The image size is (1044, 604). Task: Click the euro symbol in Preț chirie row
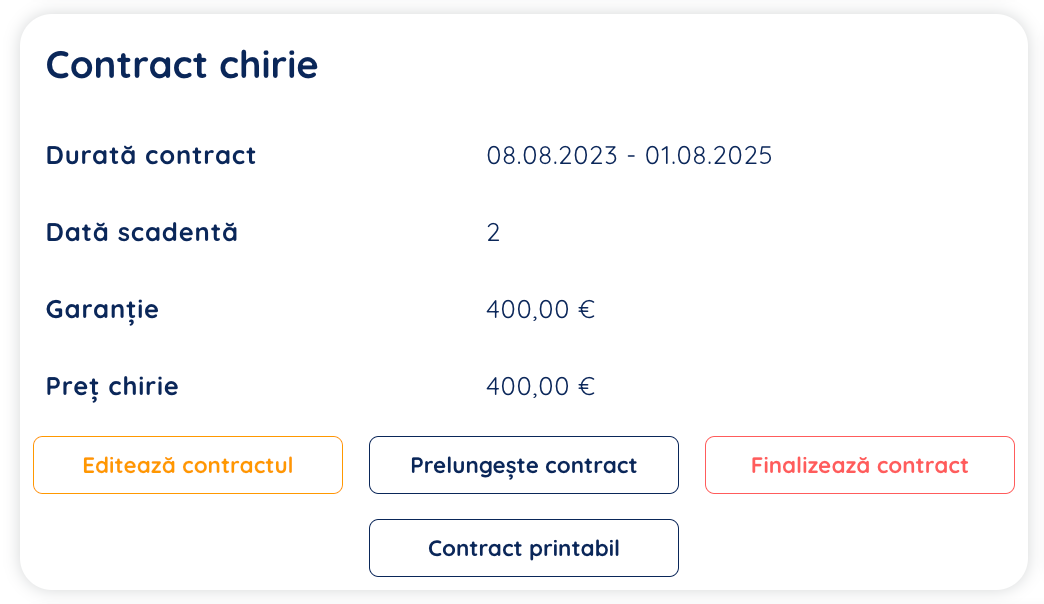587,387
